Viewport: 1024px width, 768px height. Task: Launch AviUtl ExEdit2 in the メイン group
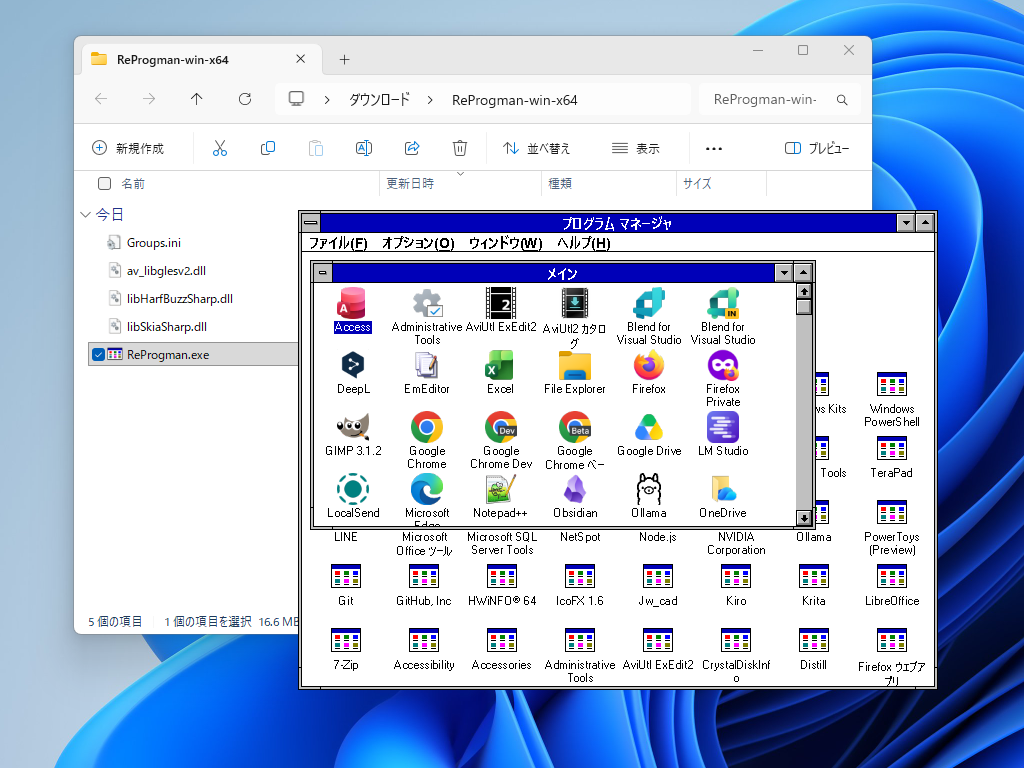pyautogui.click(x=501, y=311)
